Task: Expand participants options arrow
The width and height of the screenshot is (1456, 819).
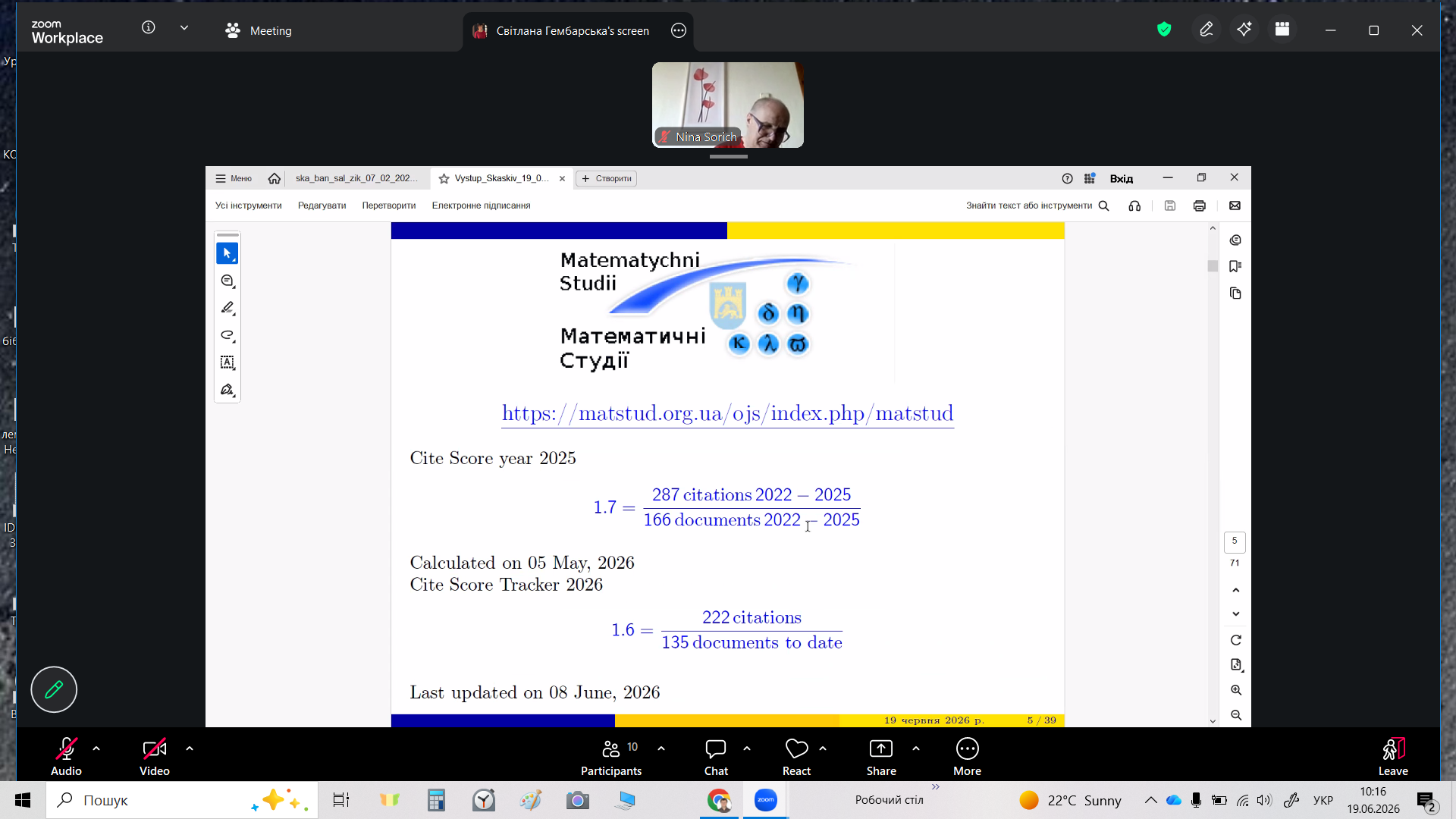Action: coord(661,748)
